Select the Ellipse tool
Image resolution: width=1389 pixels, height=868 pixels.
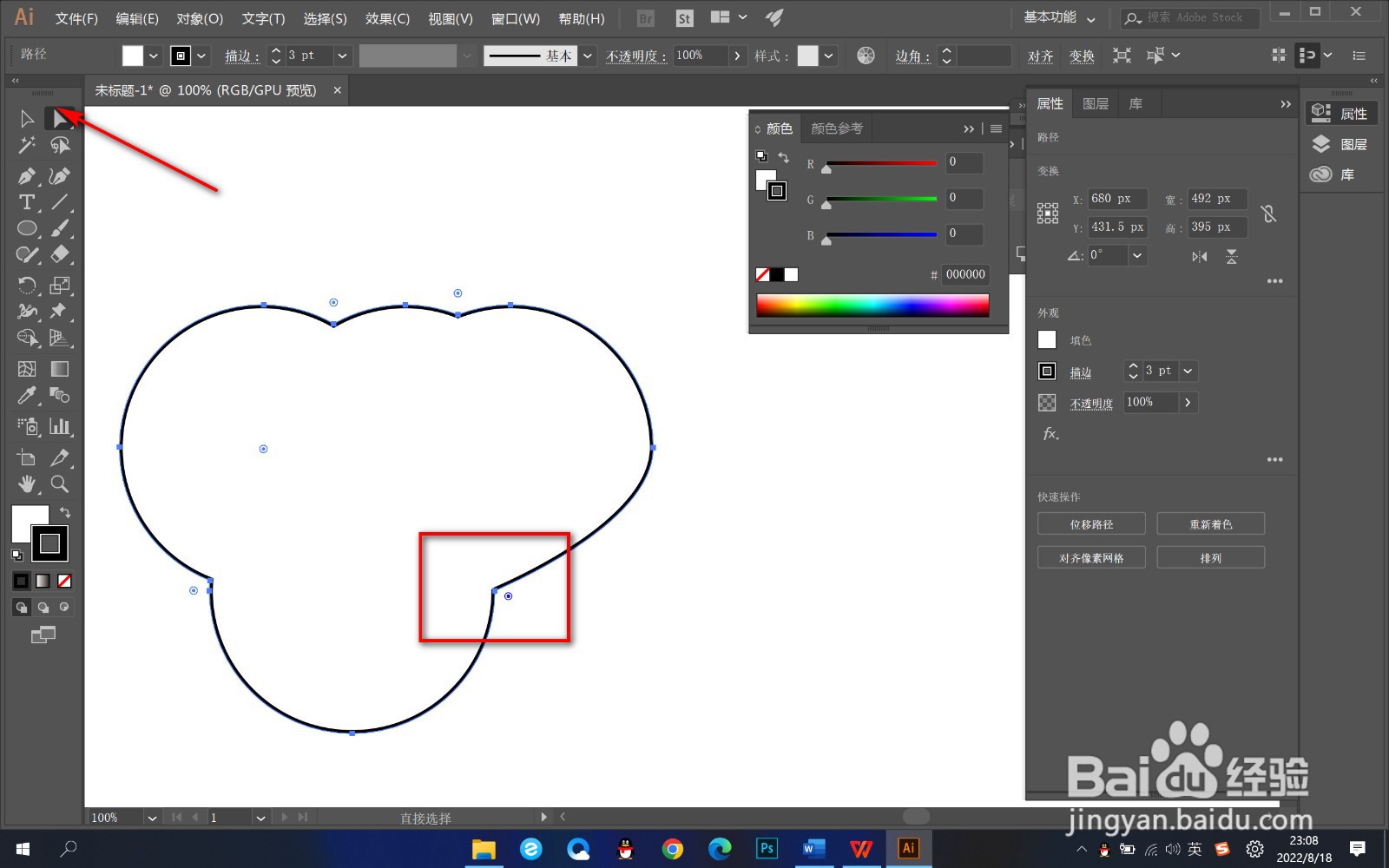tap(27, 228)
